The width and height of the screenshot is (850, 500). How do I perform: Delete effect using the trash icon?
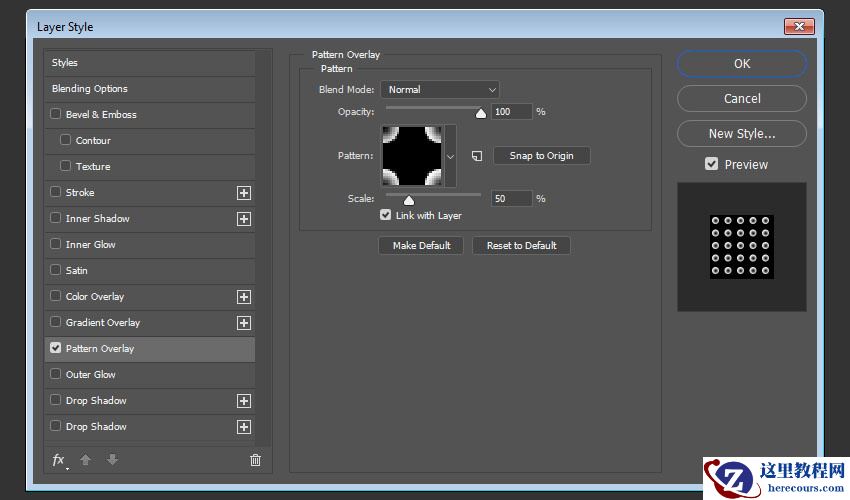(x=255, y=460)
